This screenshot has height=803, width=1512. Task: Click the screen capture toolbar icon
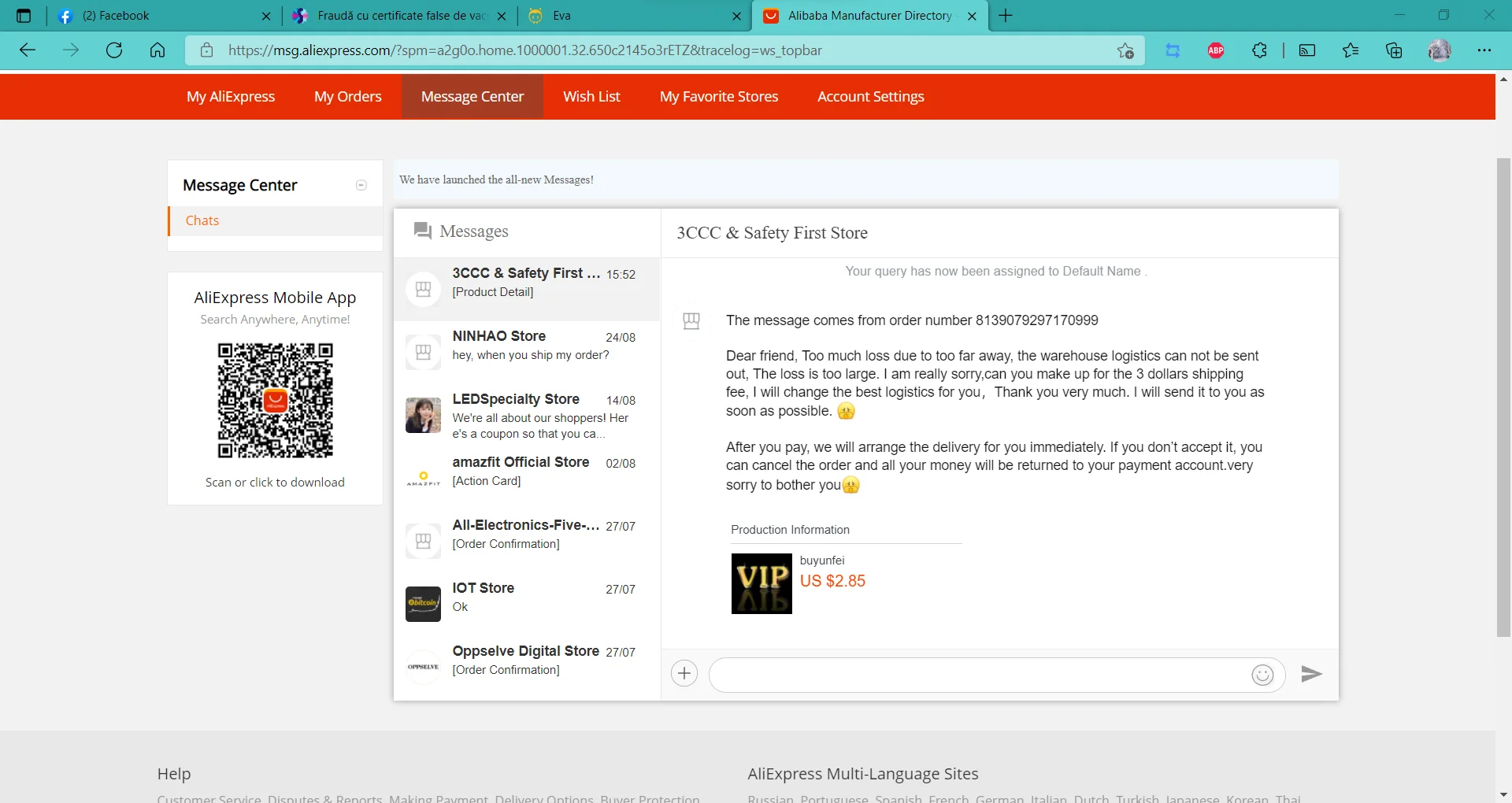coord(1173,50)
